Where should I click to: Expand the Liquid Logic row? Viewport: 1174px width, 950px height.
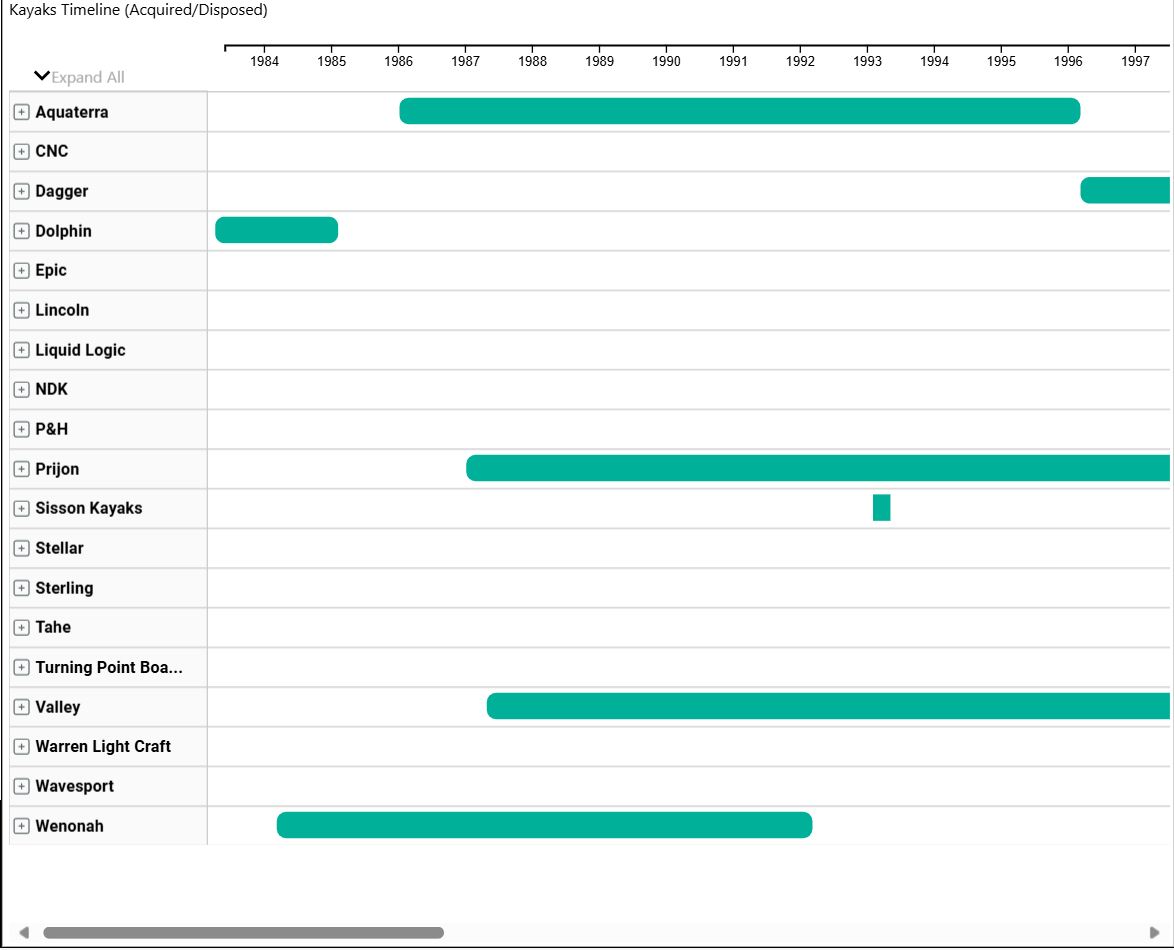22,350
